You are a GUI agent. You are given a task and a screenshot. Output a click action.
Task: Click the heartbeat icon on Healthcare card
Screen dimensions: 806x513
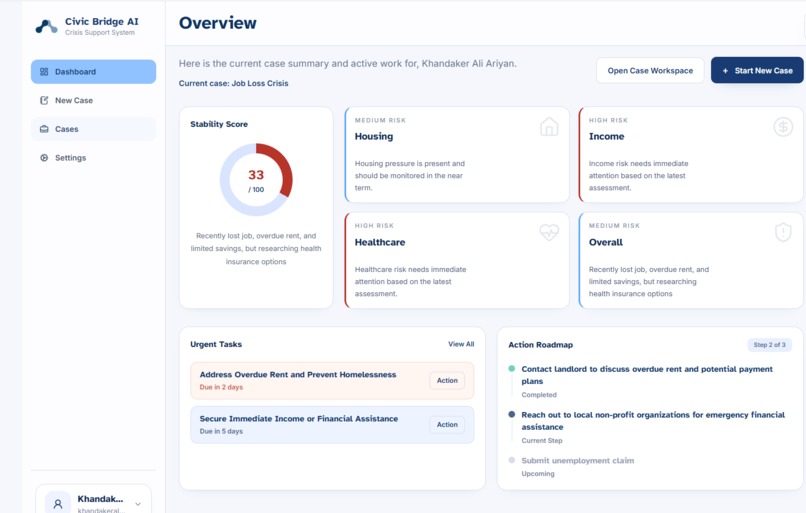coord(549,232)
